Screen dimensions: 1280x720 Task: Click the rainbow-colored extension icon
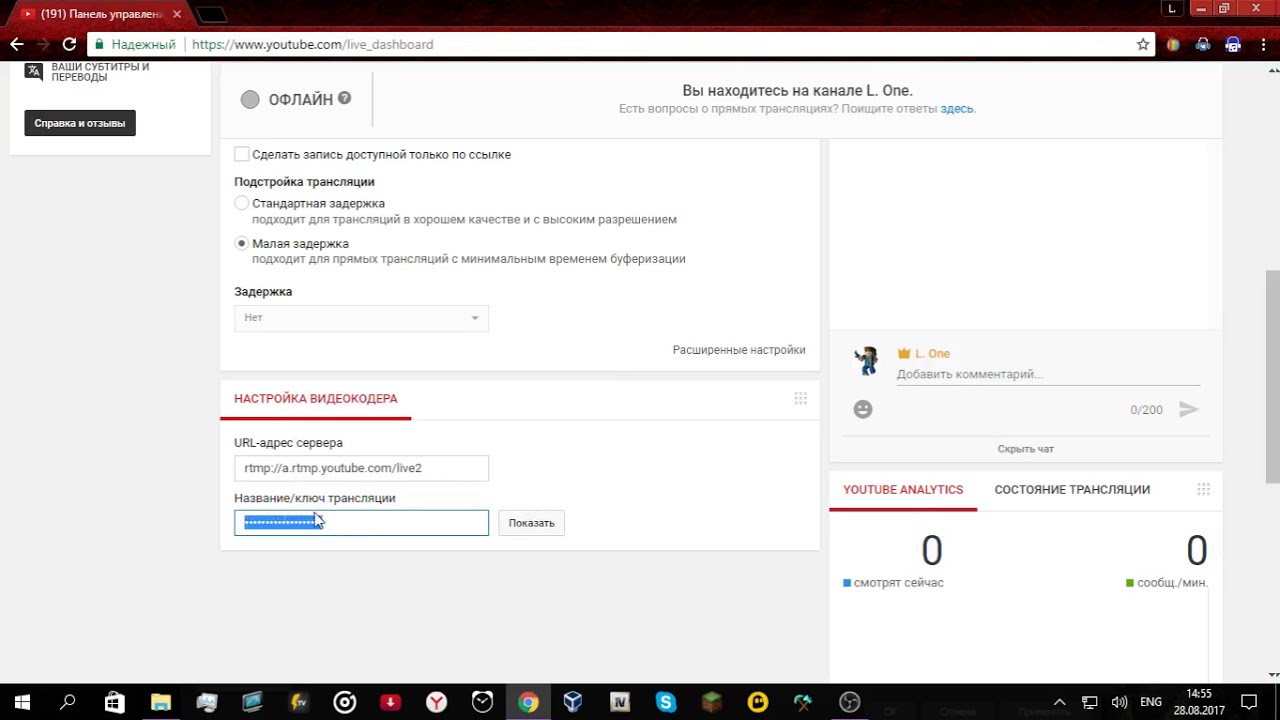pyautogui.click(x=1173, y=44)
